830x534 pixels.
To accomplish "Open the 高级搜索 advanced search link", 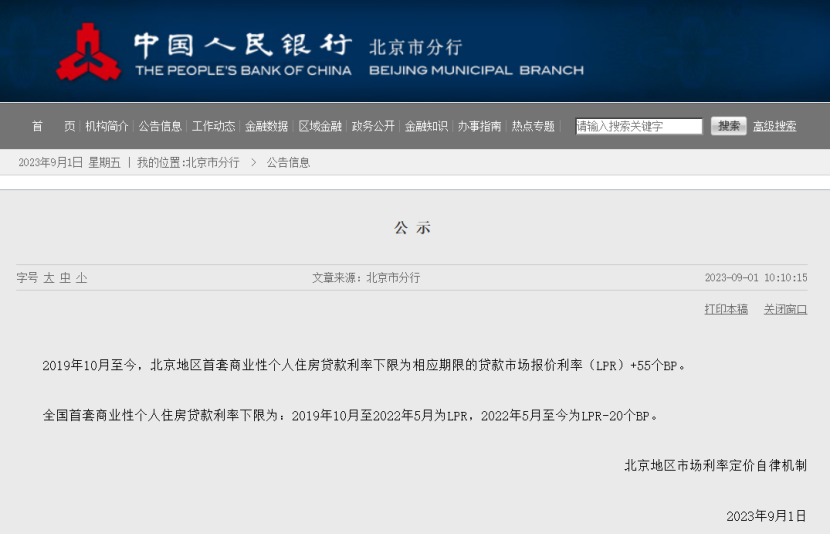I will click(775, 126).
